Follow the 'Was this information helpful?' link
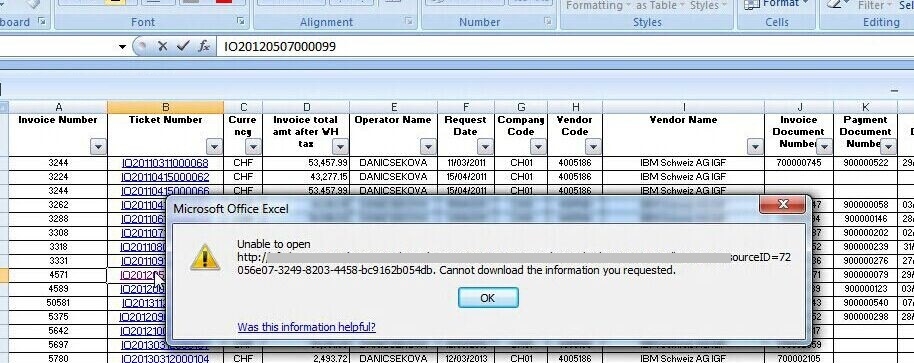 (307, 327)
